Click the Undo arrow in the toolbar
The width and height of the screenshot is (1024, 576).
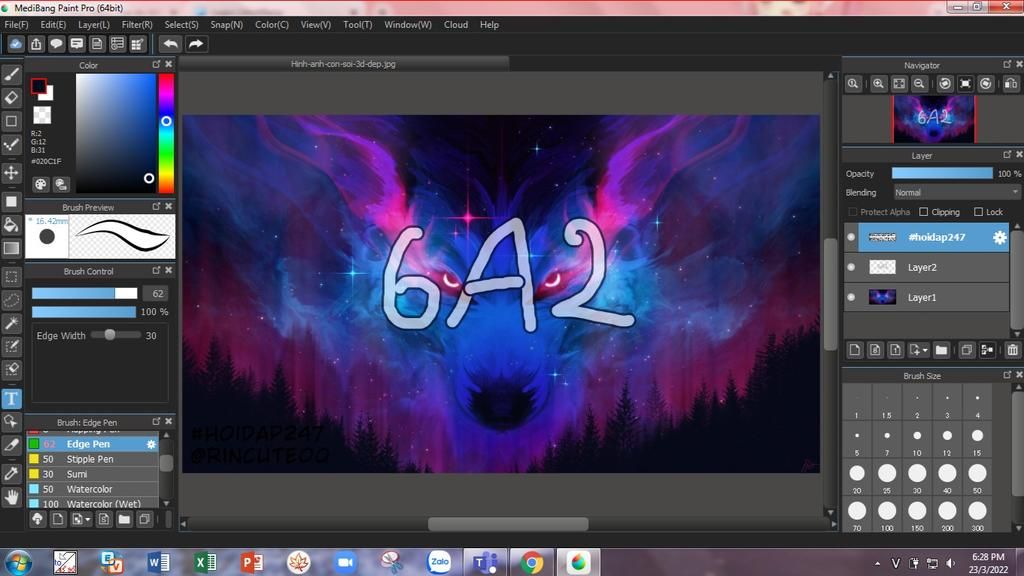point(170,44)
